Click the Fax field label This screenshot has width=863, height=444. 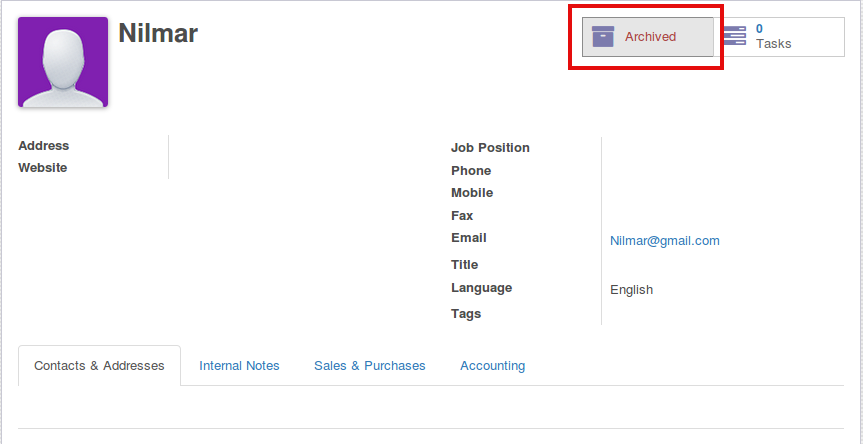pyautogui.click(x=462, y=216)
